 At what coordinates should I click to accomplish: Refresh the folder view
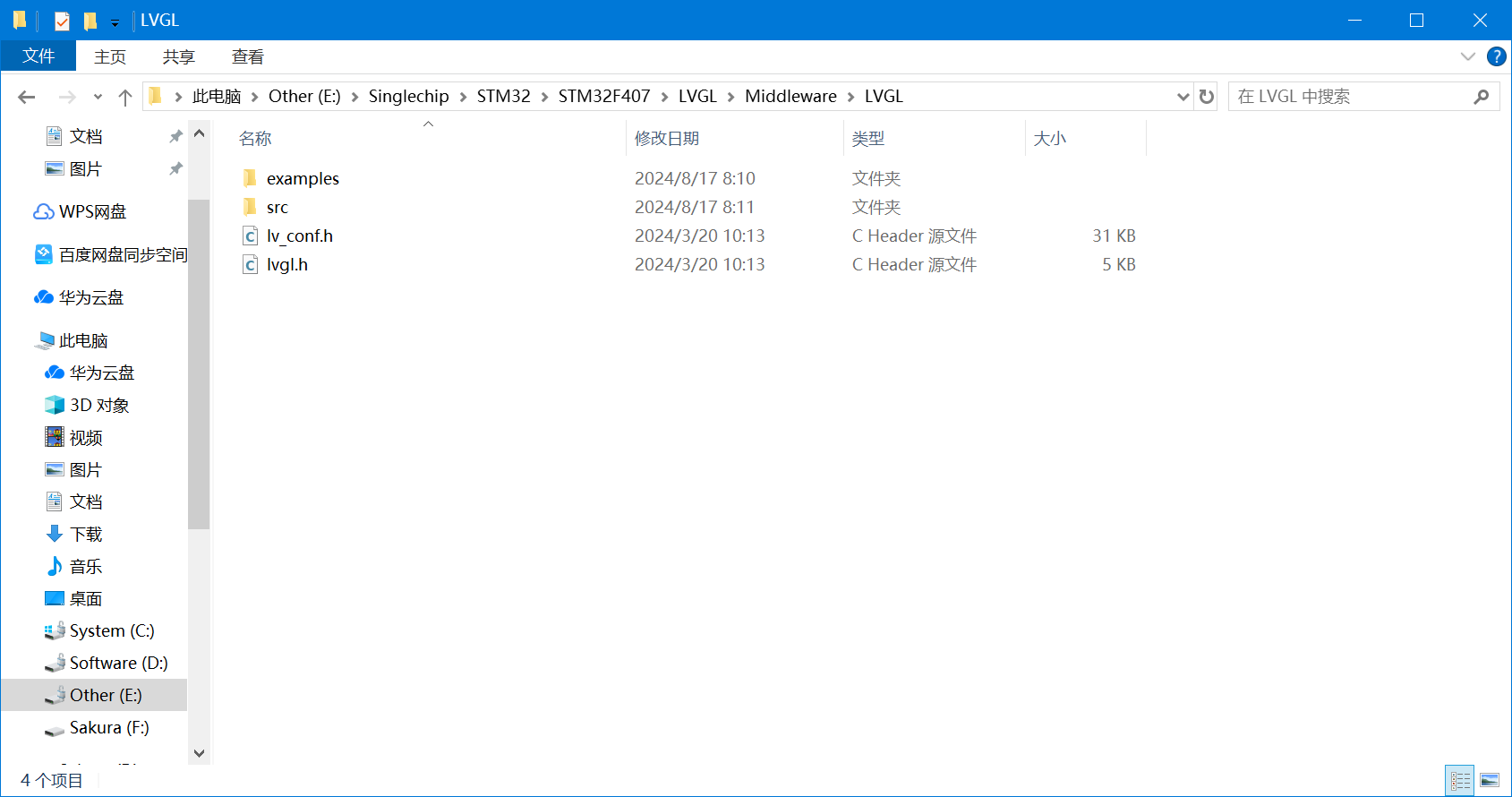1207,97
